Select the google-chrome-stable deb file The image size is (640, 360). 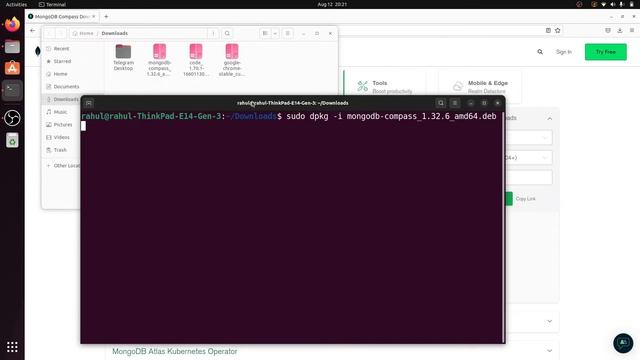tap(232, 60)
